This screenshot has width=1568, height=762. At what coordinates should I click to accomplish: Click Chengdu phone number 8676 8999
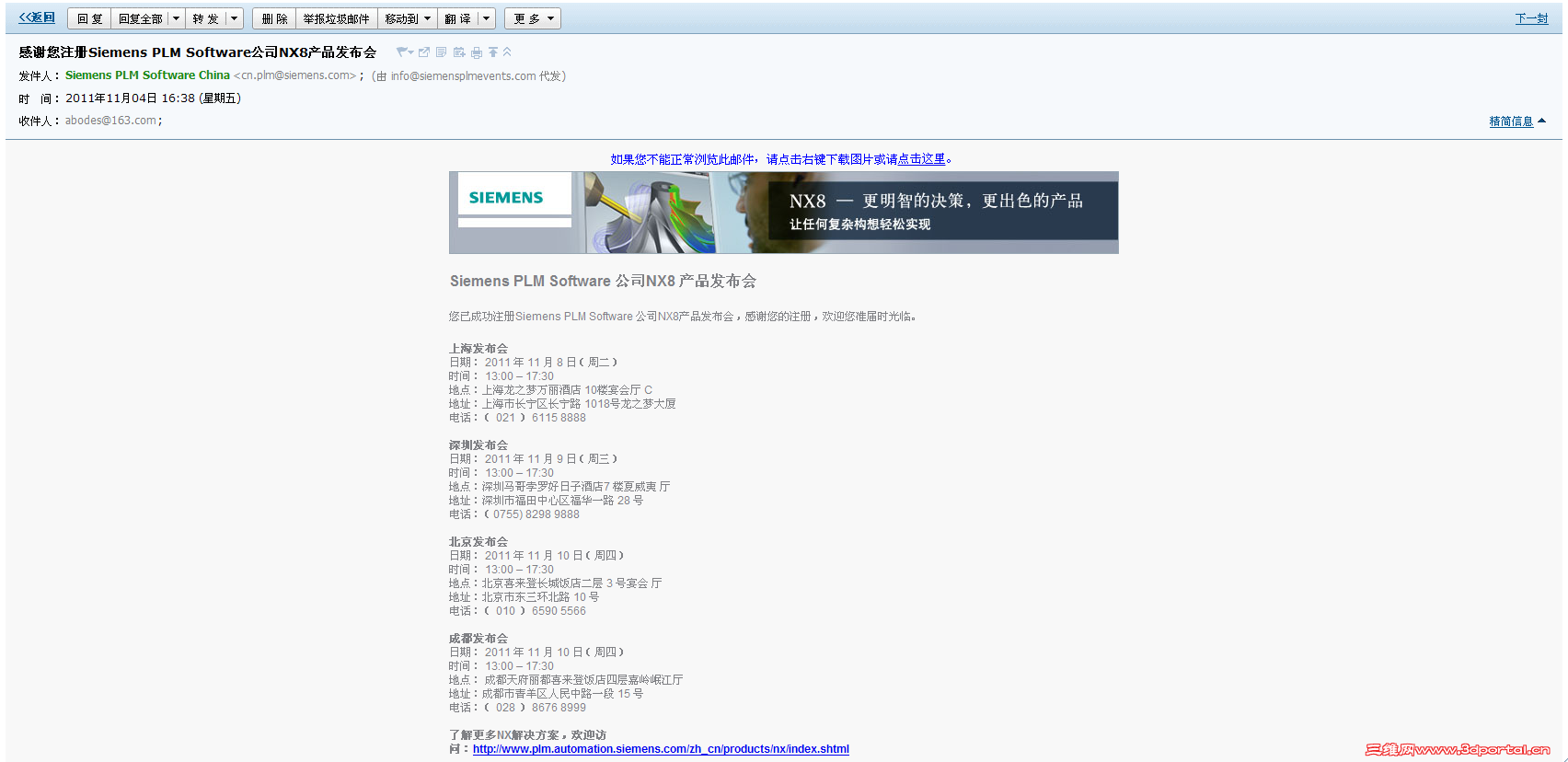pyautogui.click(x=559, y=708)
